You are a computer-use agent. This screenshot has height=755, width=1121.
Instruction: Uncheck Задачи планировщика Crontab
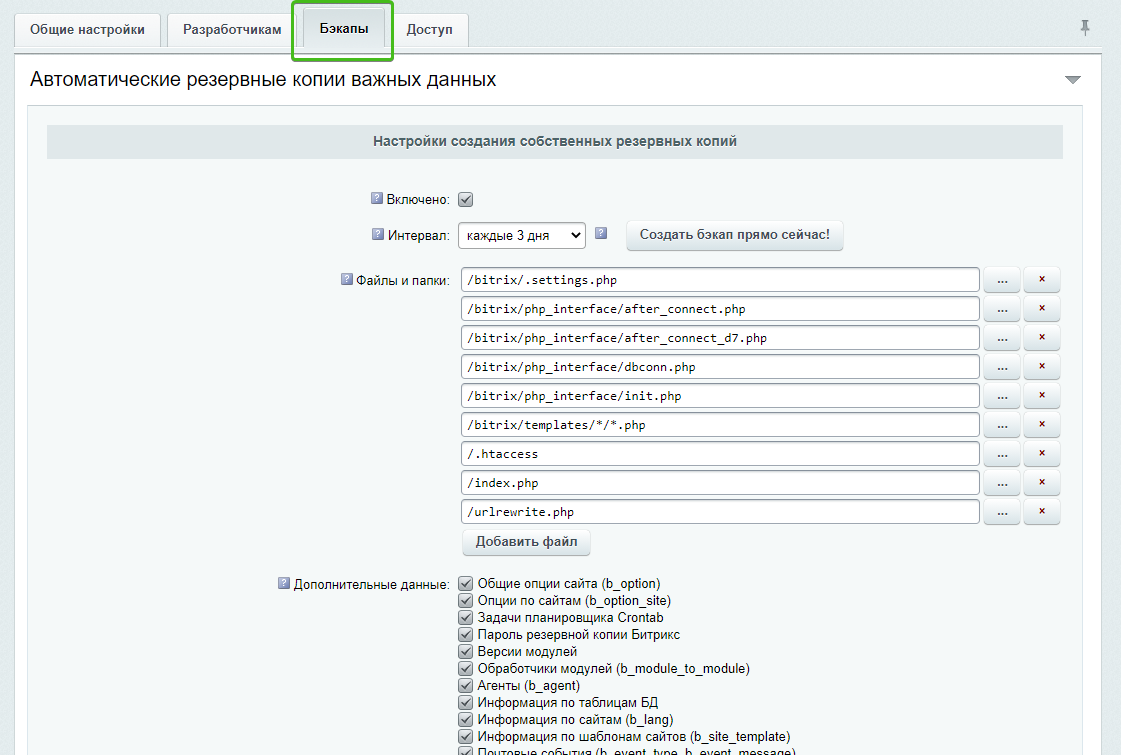465,618
